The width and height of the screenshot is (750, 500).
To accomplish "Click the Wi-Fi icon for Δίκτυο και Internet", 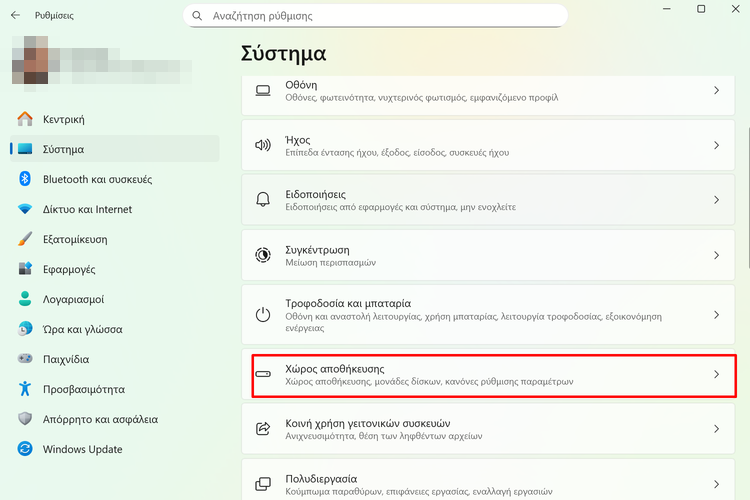I will pyautogui.click(x=25, y=209).
